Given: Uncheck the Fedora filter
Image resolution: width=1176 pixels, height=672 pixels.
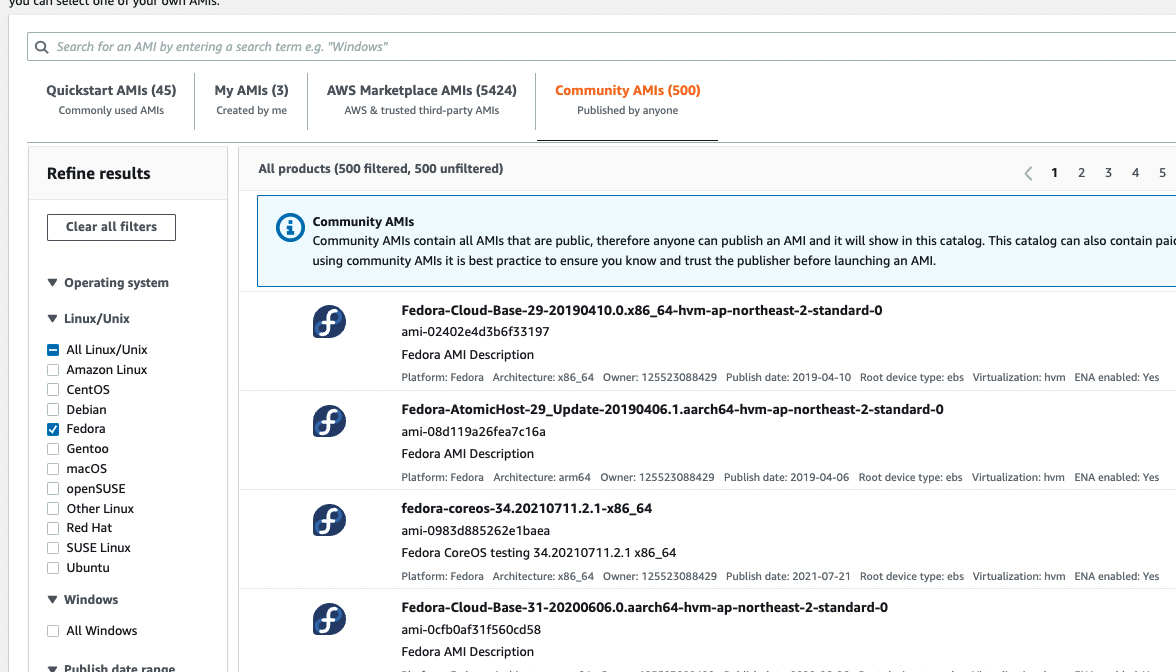Looking at the screenshot, I should pos(52,430).
